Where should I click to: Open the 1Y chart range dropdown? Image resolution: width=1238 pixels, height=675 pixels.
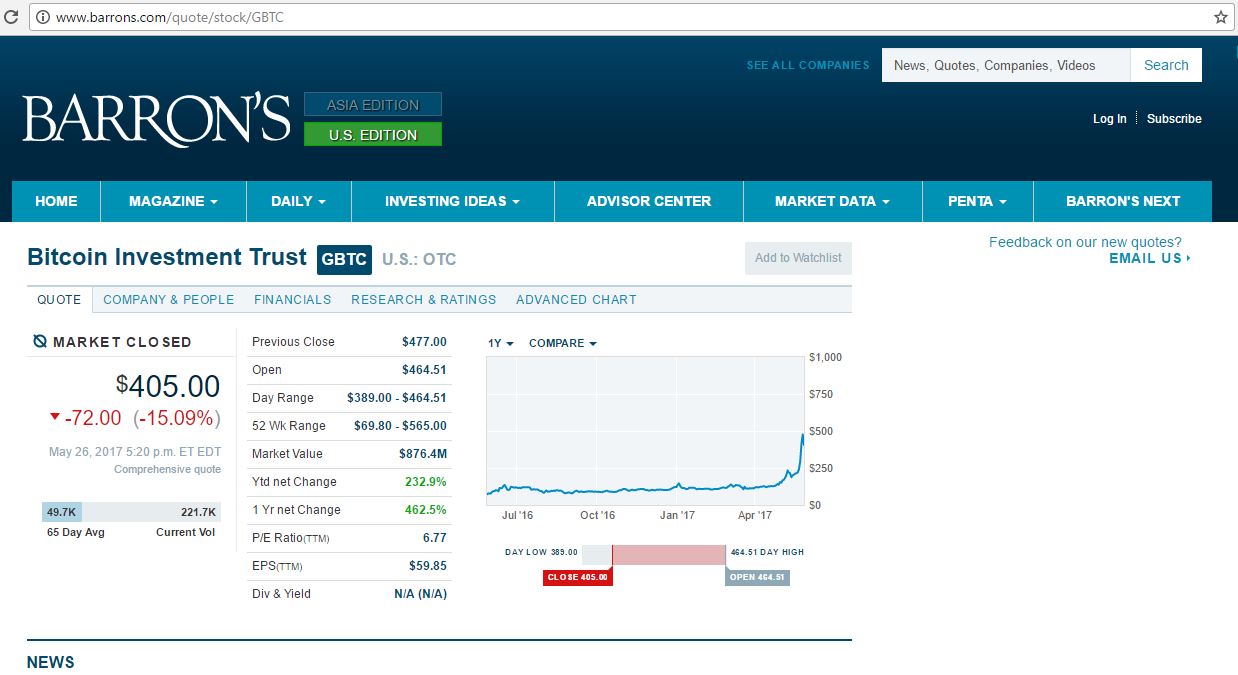tap(501, 343)
